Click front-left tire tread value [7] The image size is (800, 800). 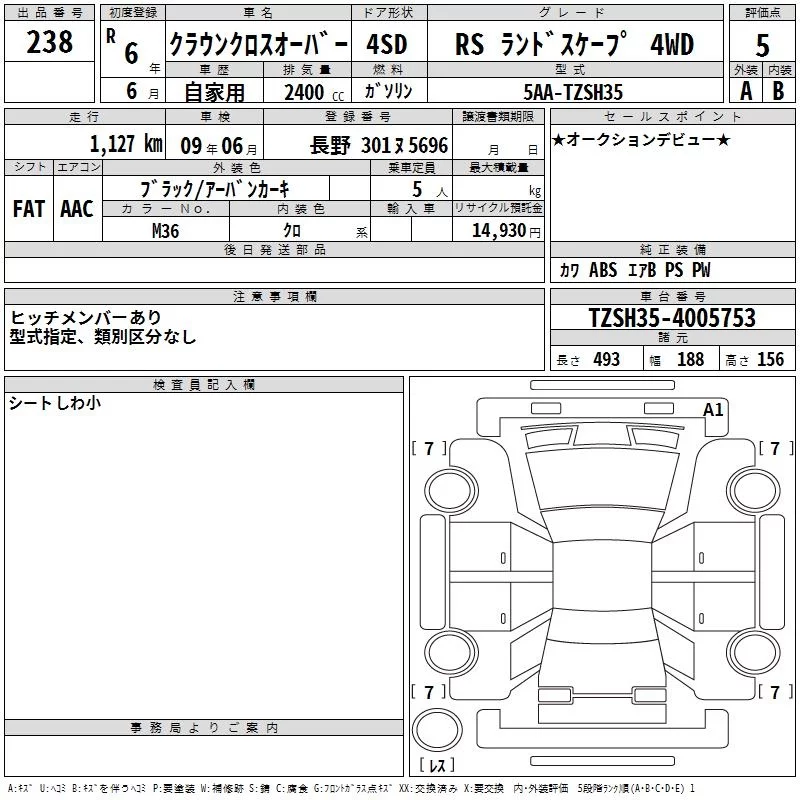pyautogui.click(x=429, y=448)
